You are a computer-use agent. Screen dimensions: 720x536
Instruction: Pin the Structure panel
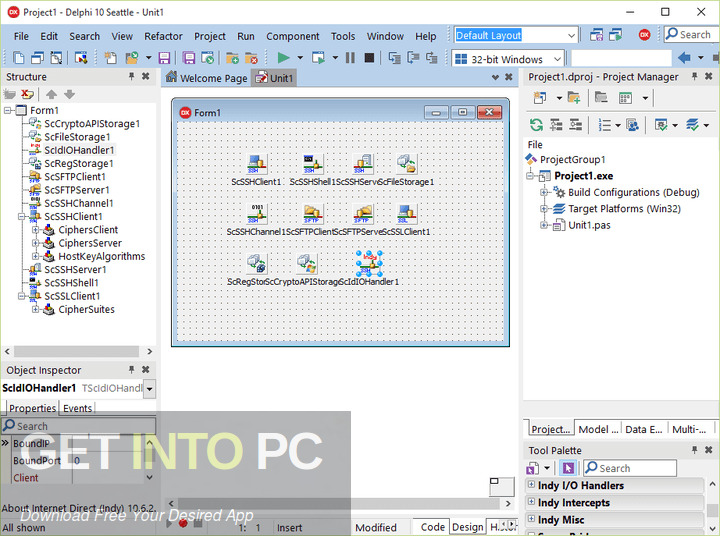pos(131,76)
